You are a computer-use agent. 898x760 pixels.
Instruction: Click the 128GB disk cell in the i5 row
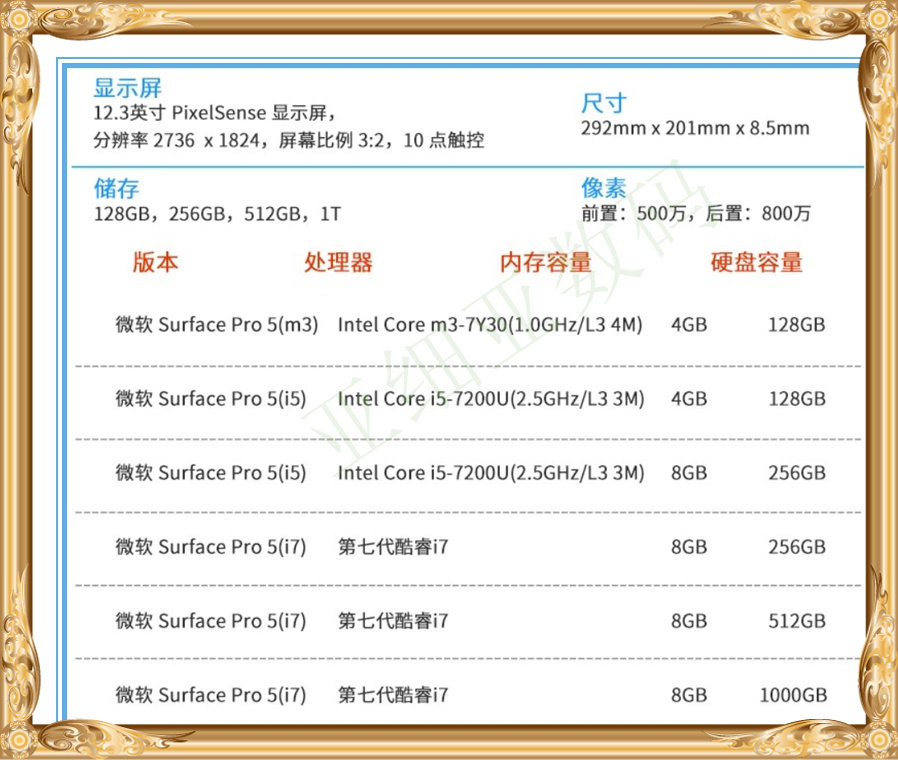797,399
